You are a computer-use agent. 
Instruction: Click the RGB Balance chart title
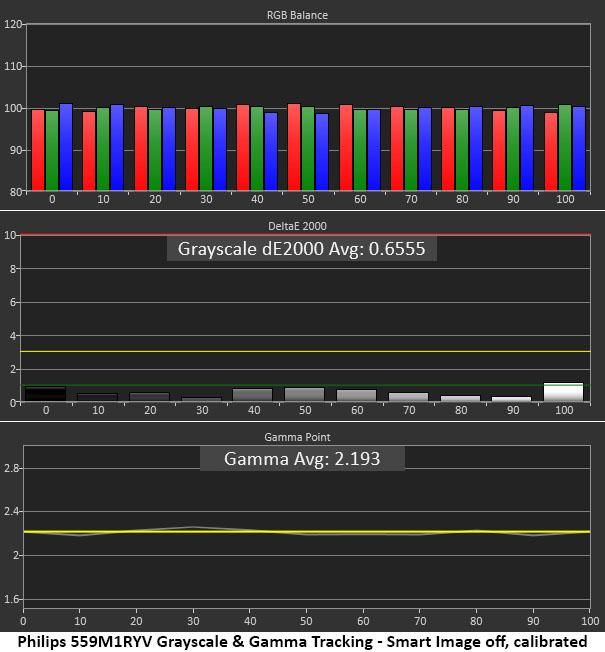[297, 15]
